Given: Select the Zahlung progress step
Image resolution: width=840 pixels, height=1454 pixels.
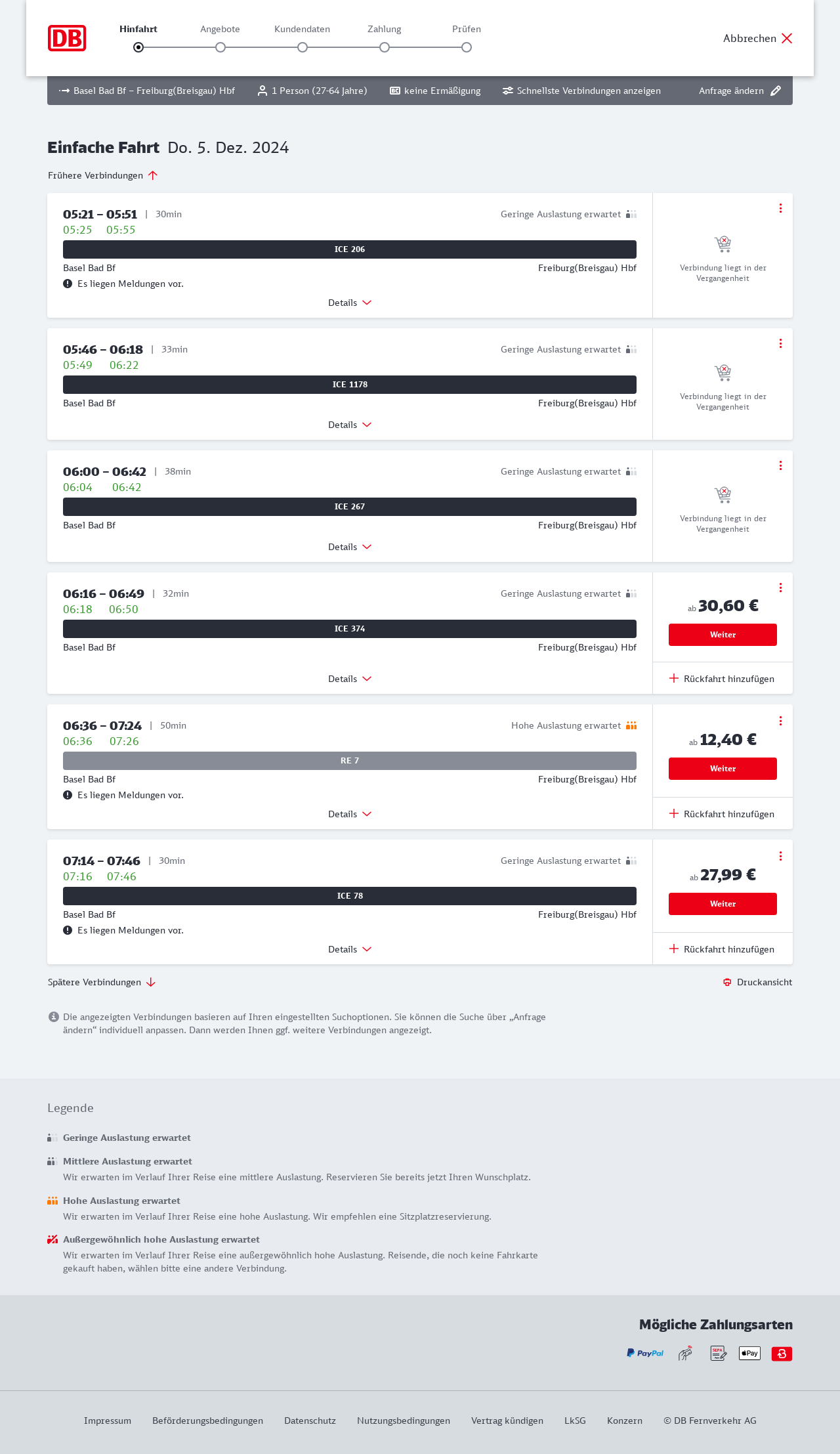Looking at the screenshot, I should click(385, 47).
